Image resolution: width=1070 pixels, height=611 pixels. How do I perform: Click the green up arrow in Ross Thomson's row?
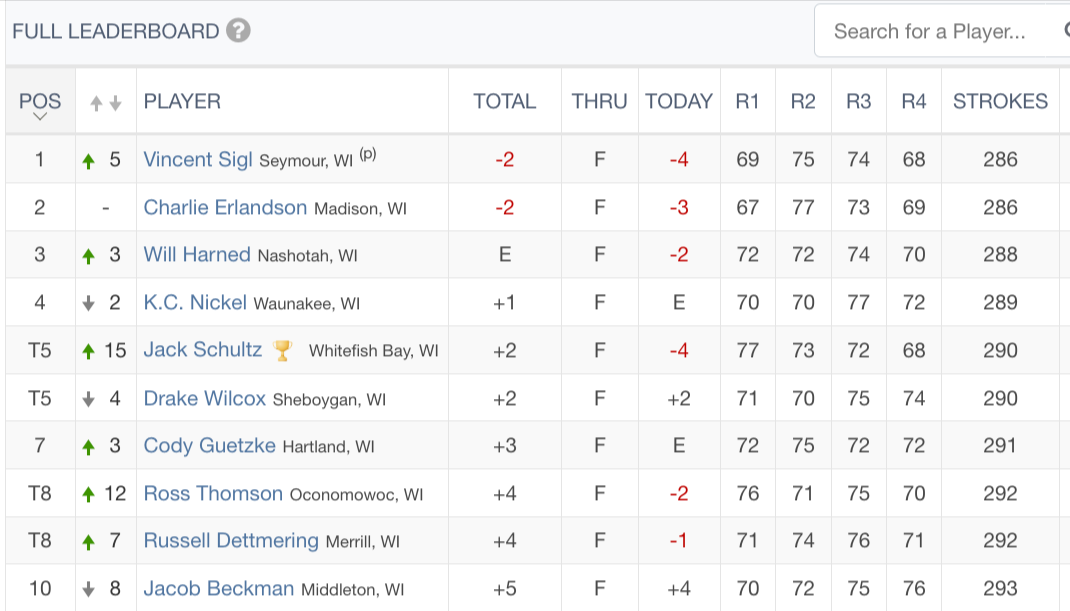(88, 494)
